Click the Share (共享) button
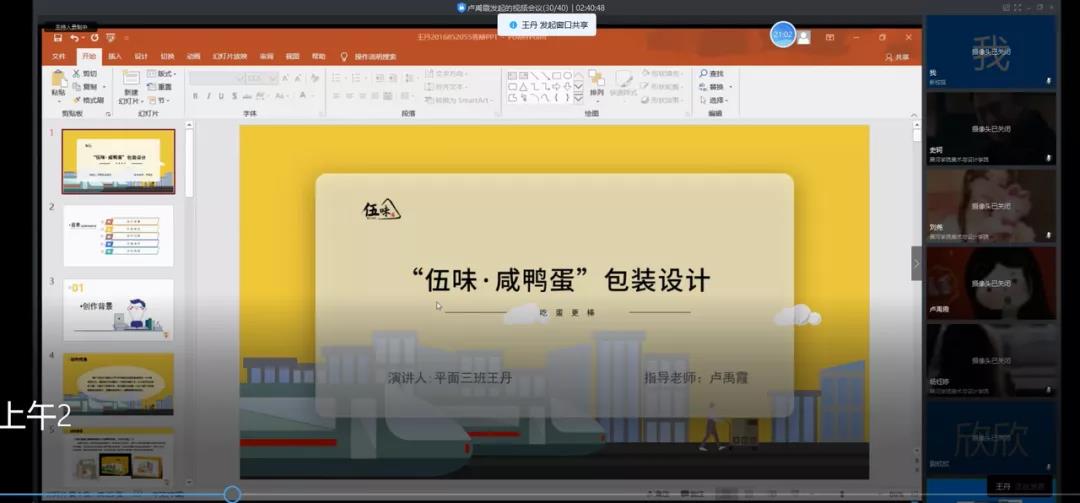Image resolution: width=1080 pixels, height=503 pixels. [897, 57]
